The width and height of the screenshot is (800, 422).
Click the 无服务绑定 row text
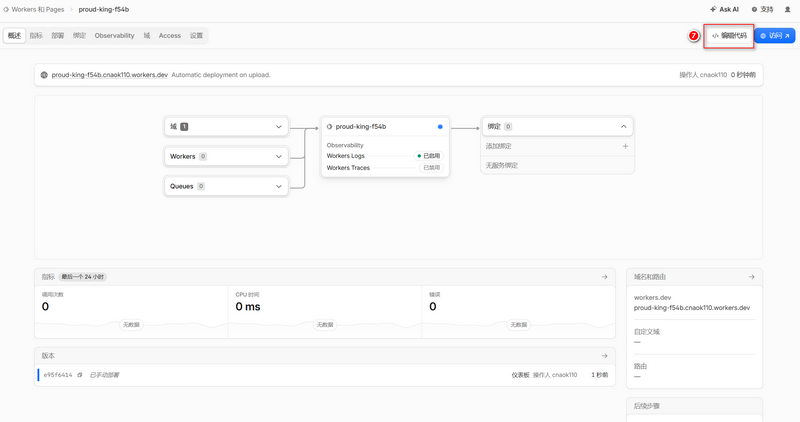(502, 166)
